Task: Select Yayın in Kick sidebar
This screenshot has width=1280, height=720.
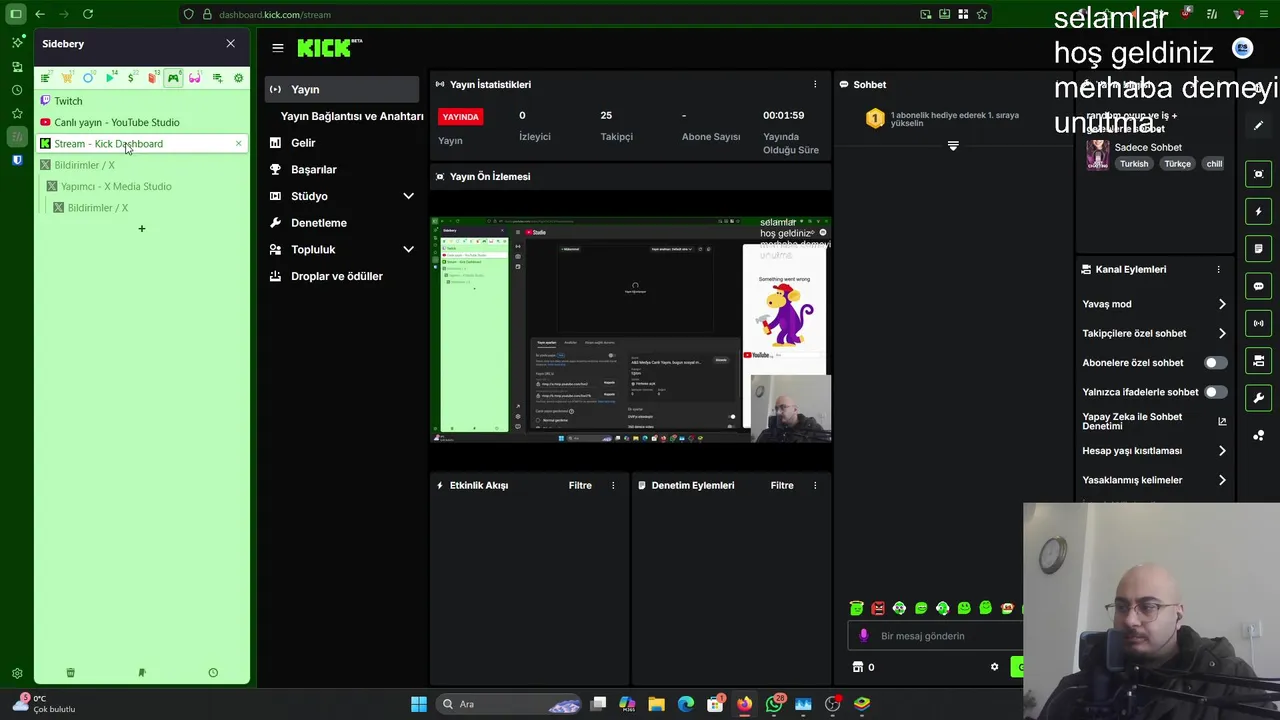Action: (342, 89)
